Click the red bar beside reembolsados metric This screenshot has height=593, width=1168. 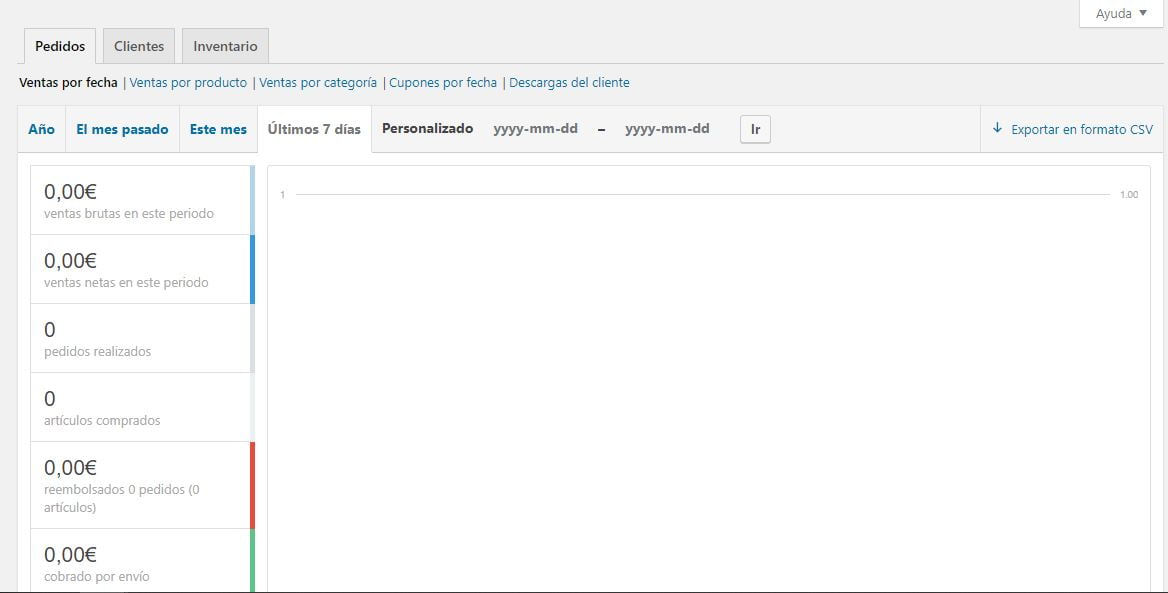pos(252,484)
